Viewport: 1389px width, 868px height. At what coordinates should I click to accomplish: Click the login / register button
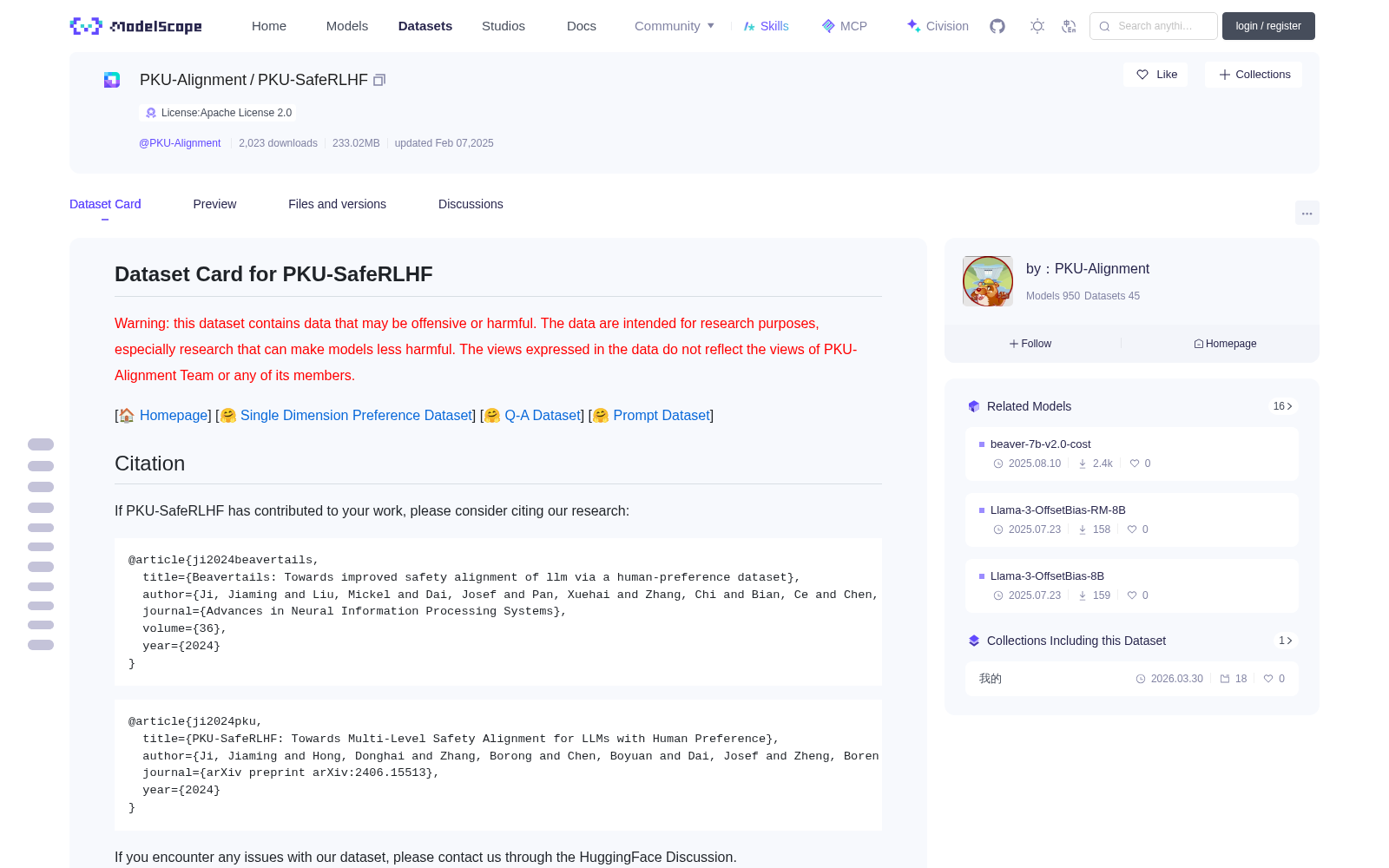pos(1268,26)
